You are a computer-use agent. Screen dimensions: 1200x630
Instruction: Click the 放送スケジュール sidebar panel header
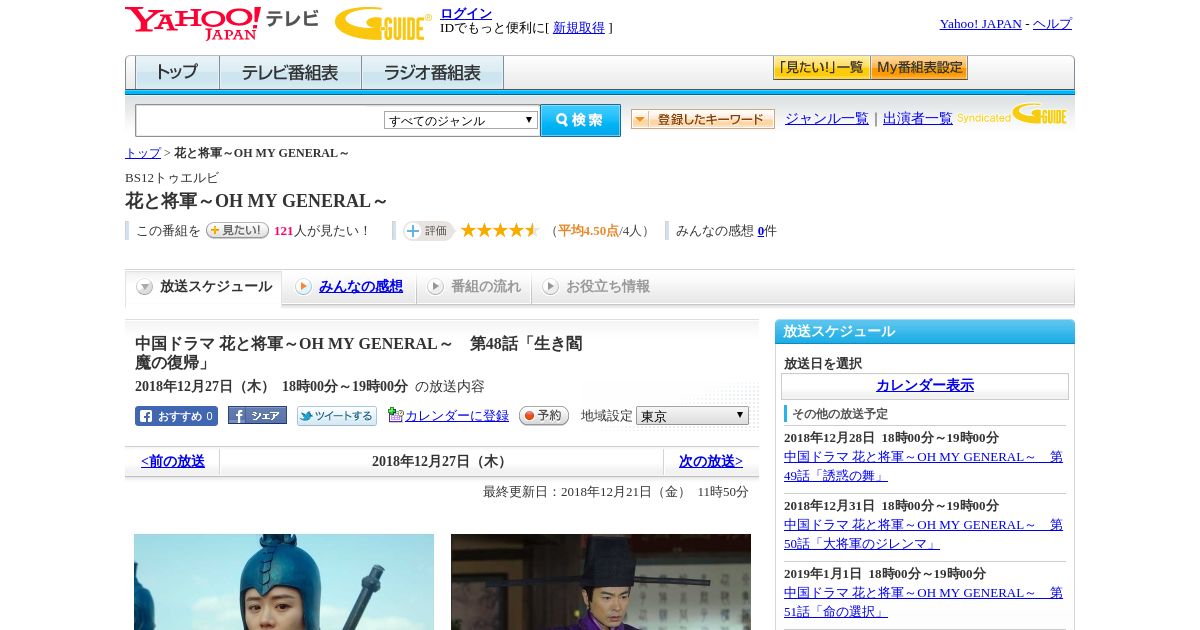(925, 332)
